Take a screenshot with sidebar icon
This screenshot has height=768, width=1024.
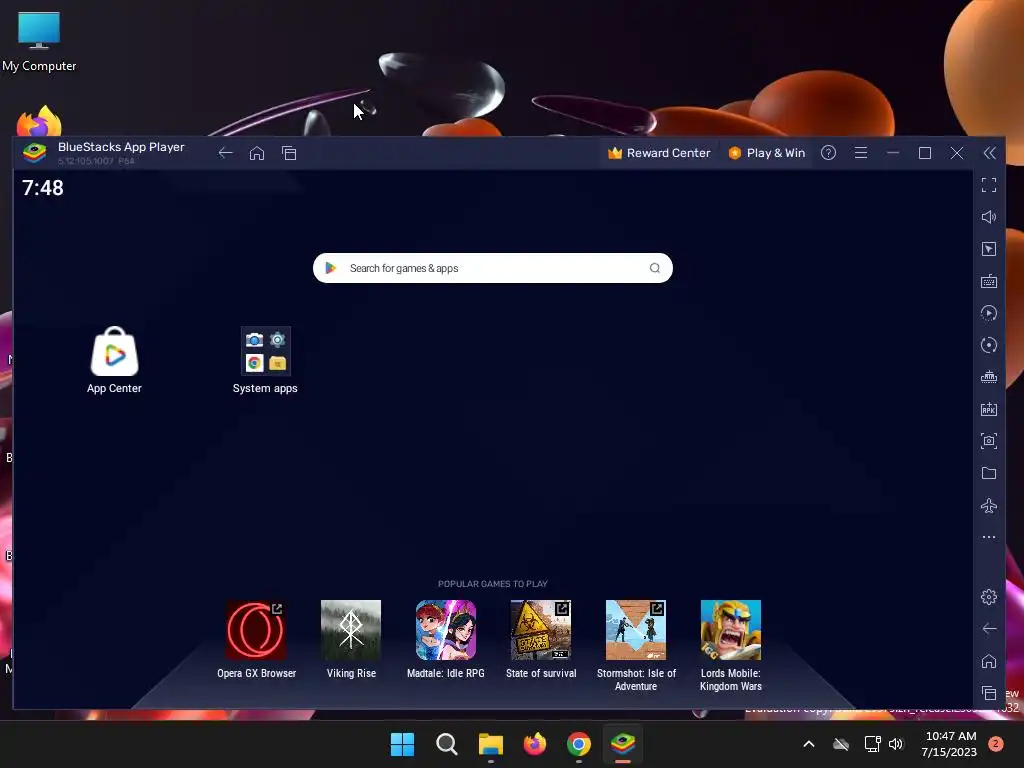(x=989, y=441)
